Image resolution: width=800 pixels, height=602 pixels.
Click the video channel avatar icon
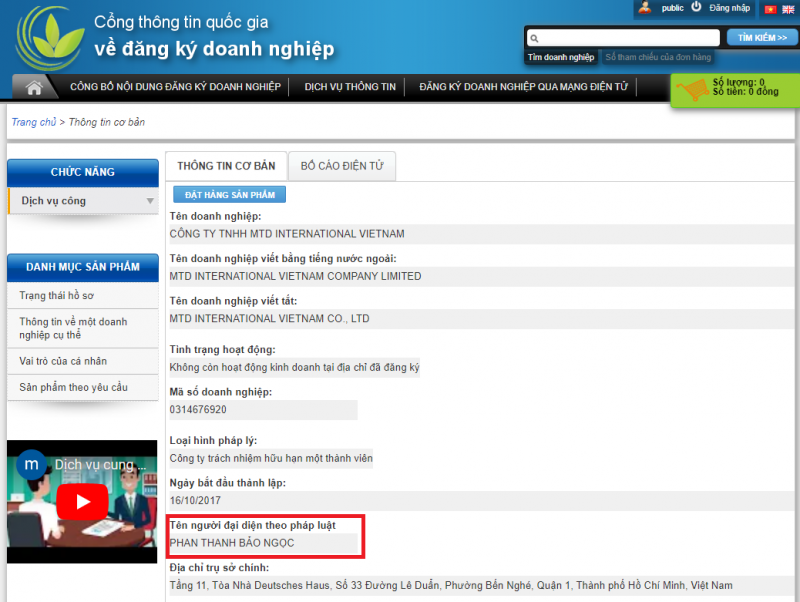click(x=32, y=465)
